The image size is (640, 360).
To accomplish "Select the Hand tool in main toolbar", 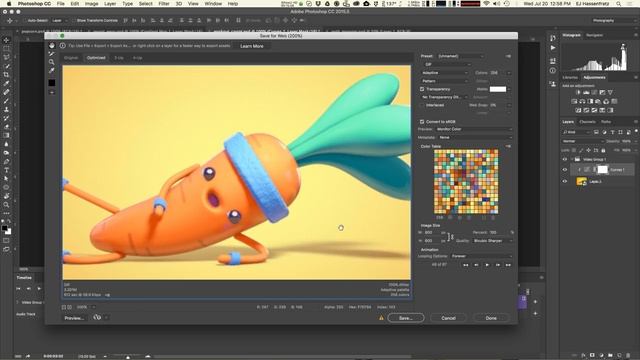I will tap(7, 196).
